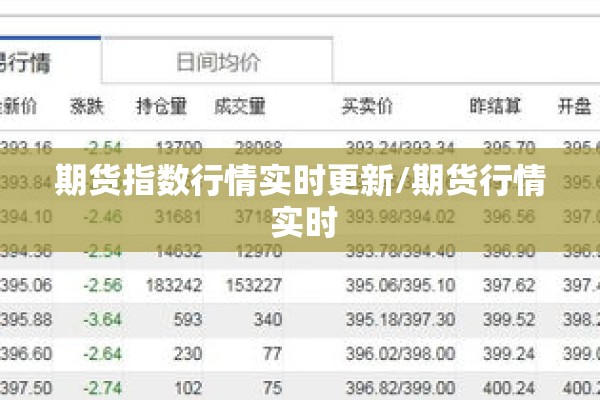The image size is (600, 400).
Task: Click the 400.24 previous settlement value
Action: 509,389
